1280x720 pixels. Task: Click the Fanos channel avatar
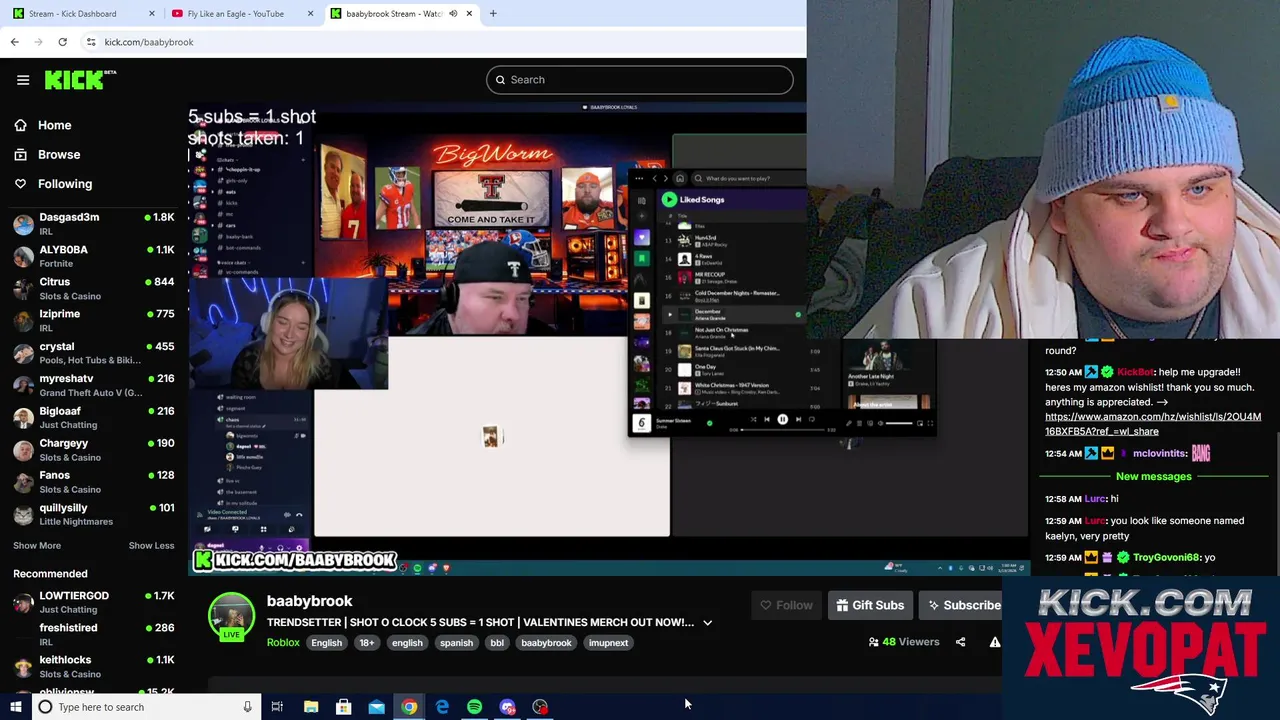click(23, 482)
